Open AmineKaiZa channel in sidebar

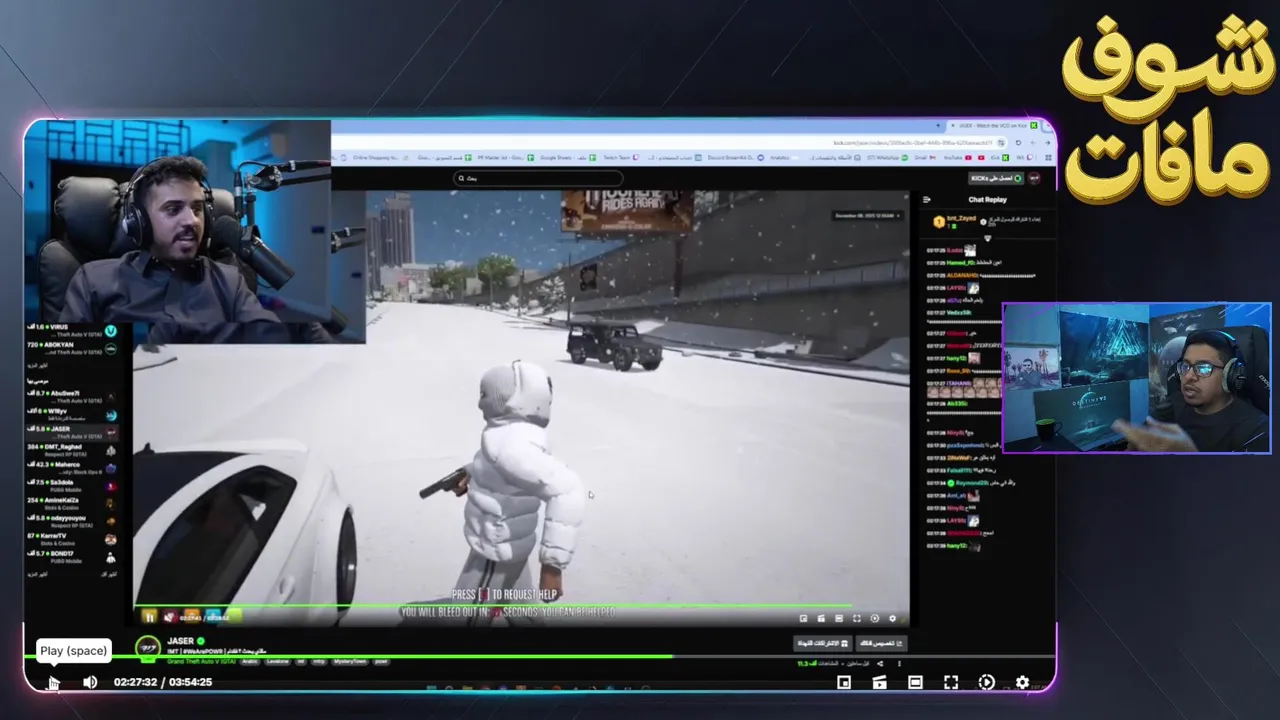(70, 503)
